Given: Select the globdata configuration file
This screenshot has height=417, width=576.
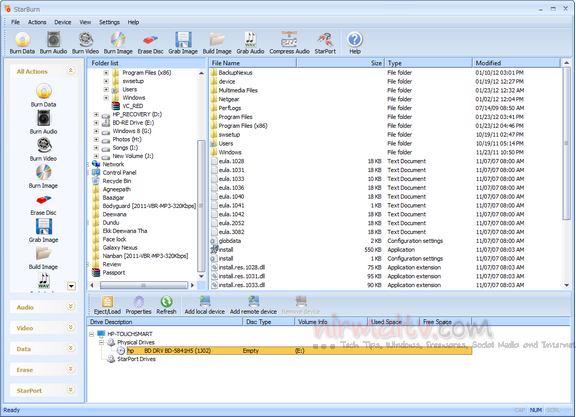Looking at the screenshot, I should [230, 241].
